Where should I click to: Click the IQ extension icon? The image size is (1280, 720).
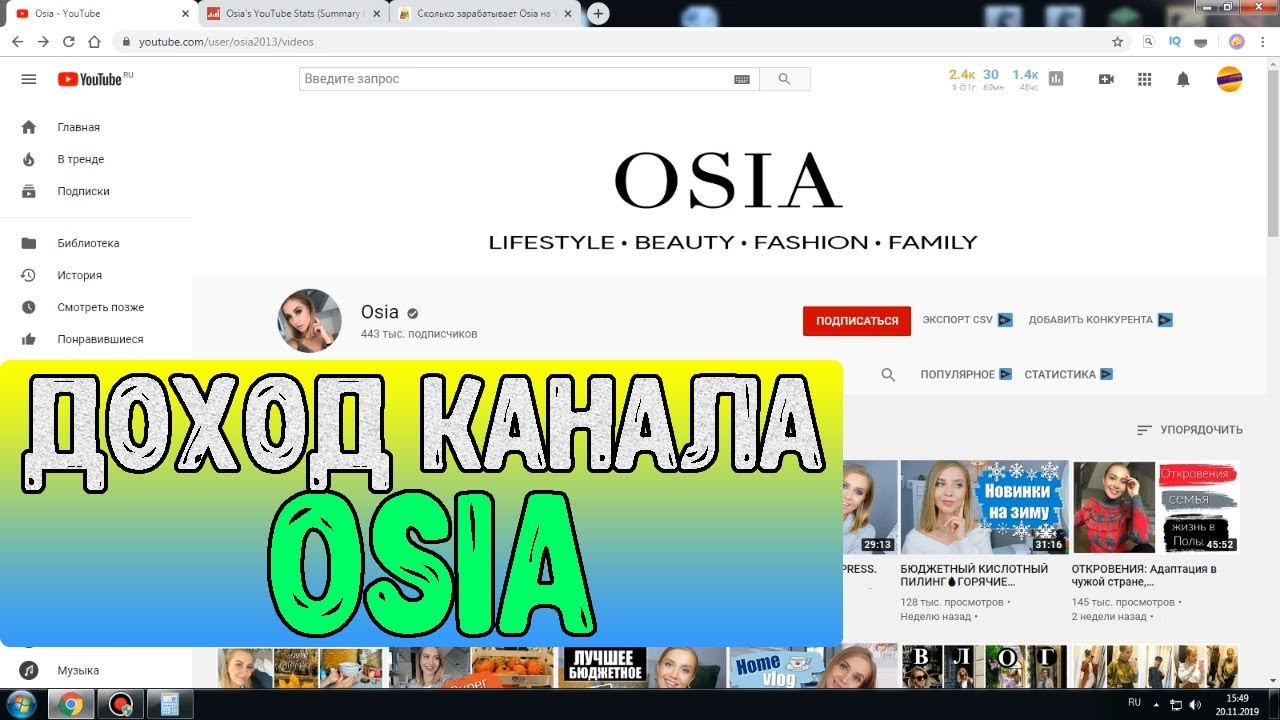(x=1175, y=42)
